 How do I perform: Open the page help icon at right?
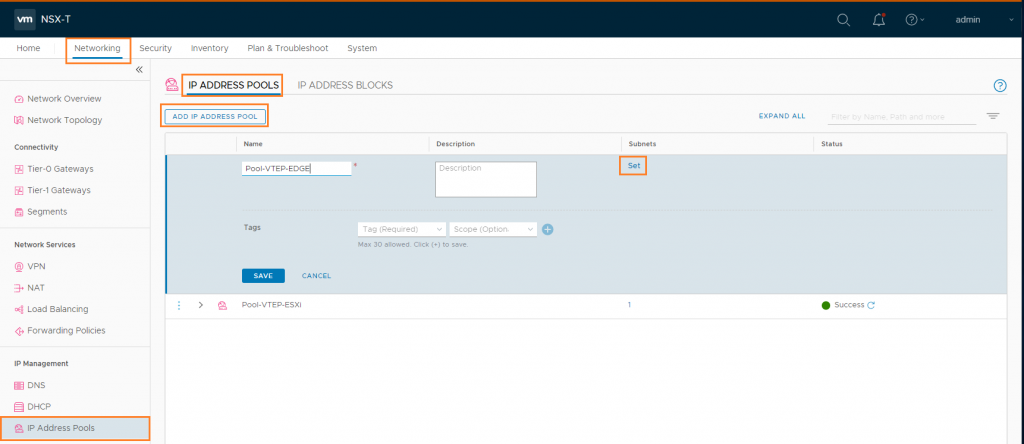point(999,86)
